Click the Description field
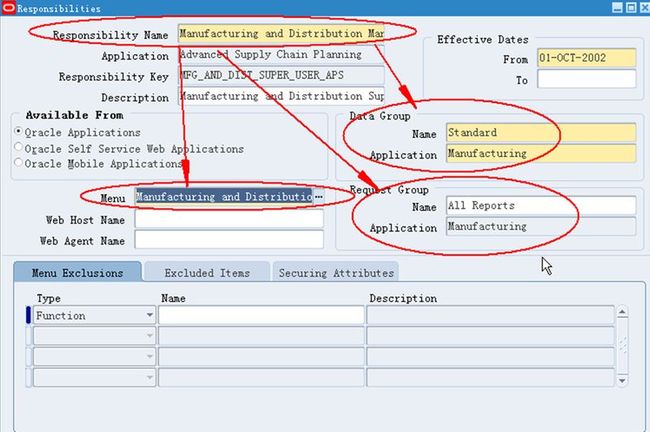Image resolution: width=650 pixels, height=432 pixels. 281,96
